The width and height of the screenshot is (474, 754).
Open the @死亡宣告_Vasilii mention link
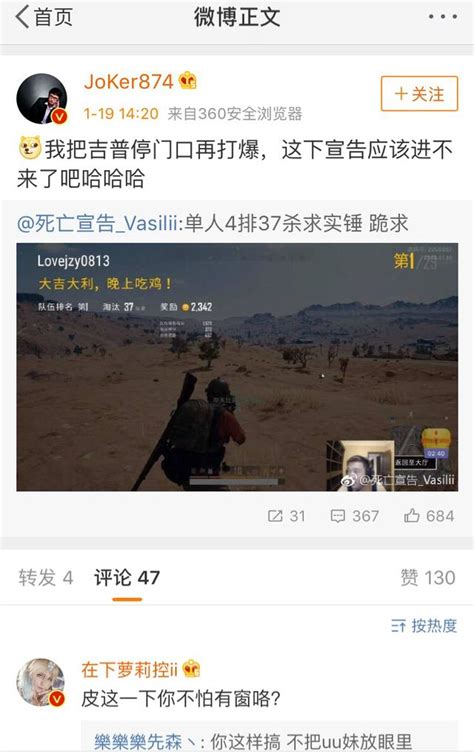click(98, 224)
